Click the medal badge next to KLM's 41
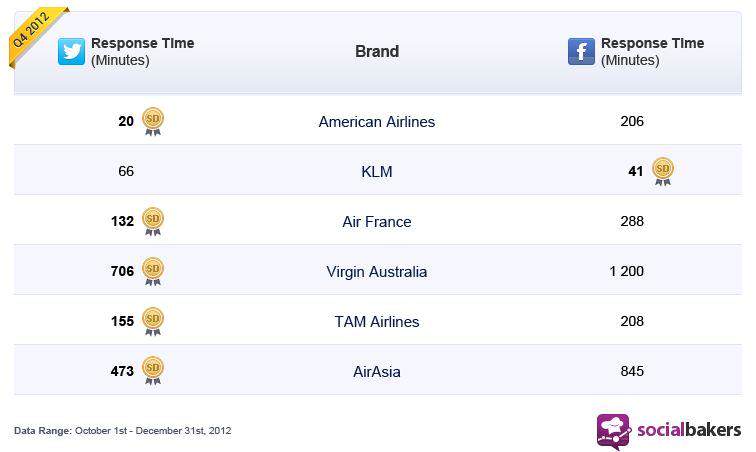The height and width of the screenshot is (452, 756). pos(663,172)
